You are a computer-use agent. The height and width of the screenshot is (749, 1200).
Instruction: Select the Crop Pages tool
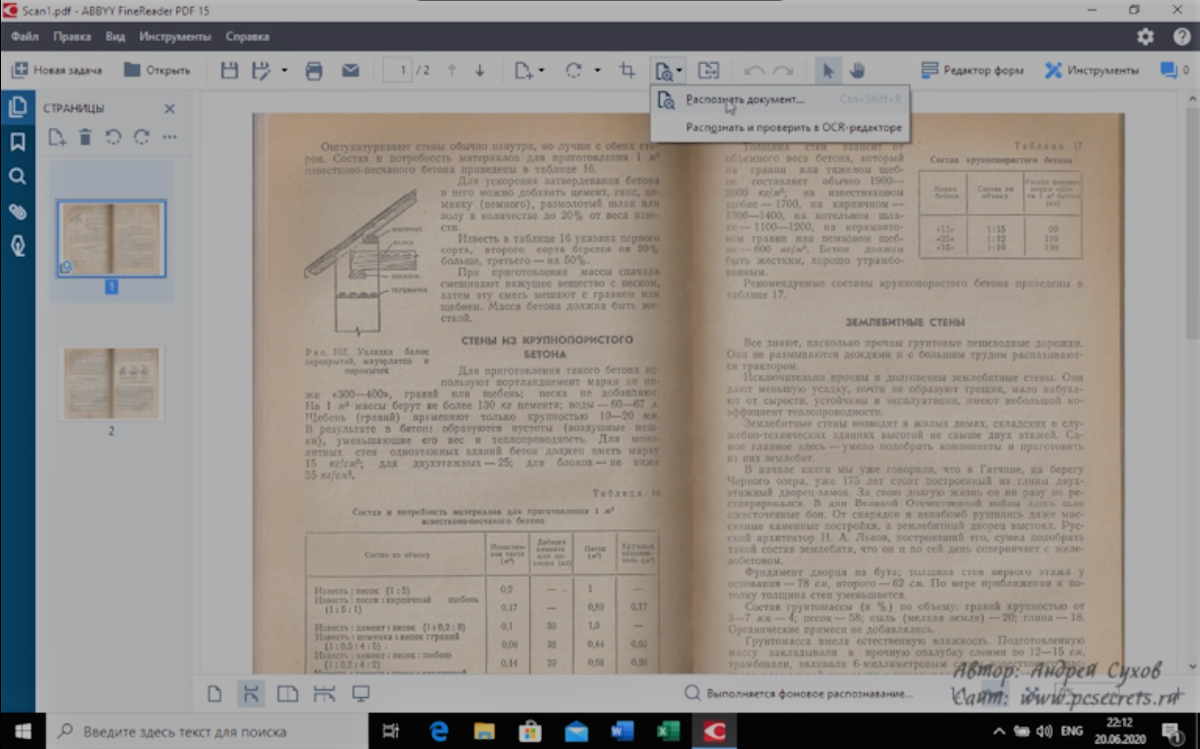(x=627, y=70)
